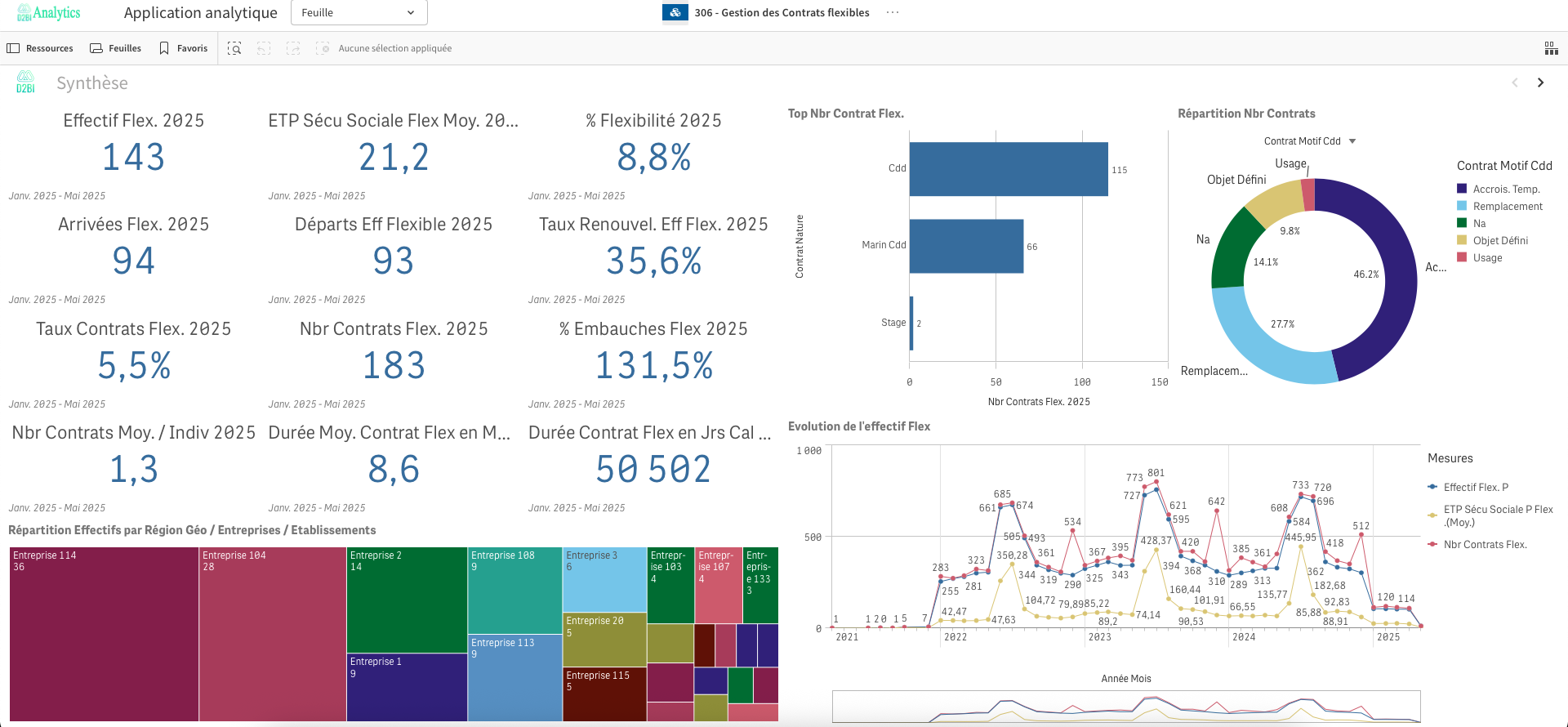Viewport: 1568px width, 727px height.
Task: Click the Accrois. Temp. legend color swatch
Action: [1462, 189]
